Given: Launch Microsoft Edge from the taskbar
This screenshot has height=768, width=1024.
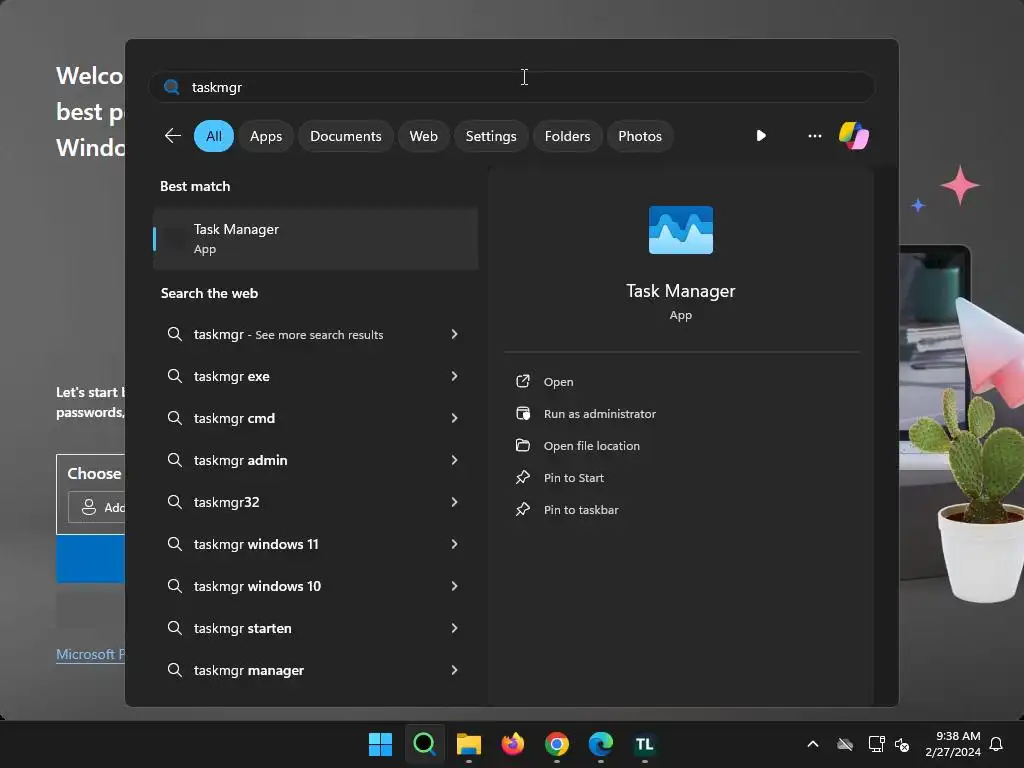Looking at the screenshot, I should coord(601,744).
